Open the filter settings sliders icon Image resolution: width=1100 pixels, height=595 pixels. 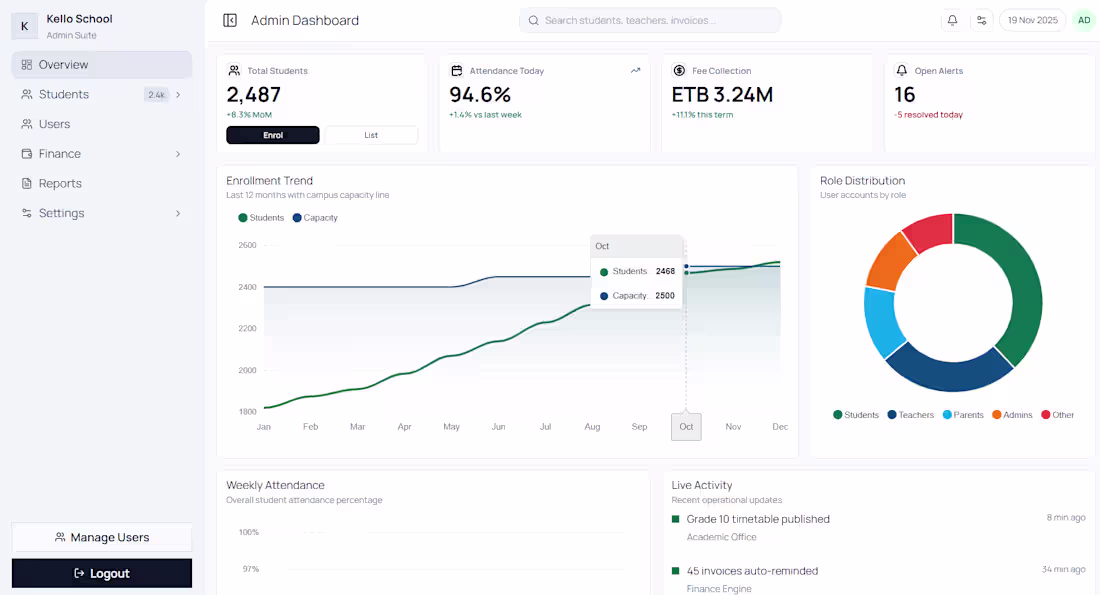[x=982, y=20]
